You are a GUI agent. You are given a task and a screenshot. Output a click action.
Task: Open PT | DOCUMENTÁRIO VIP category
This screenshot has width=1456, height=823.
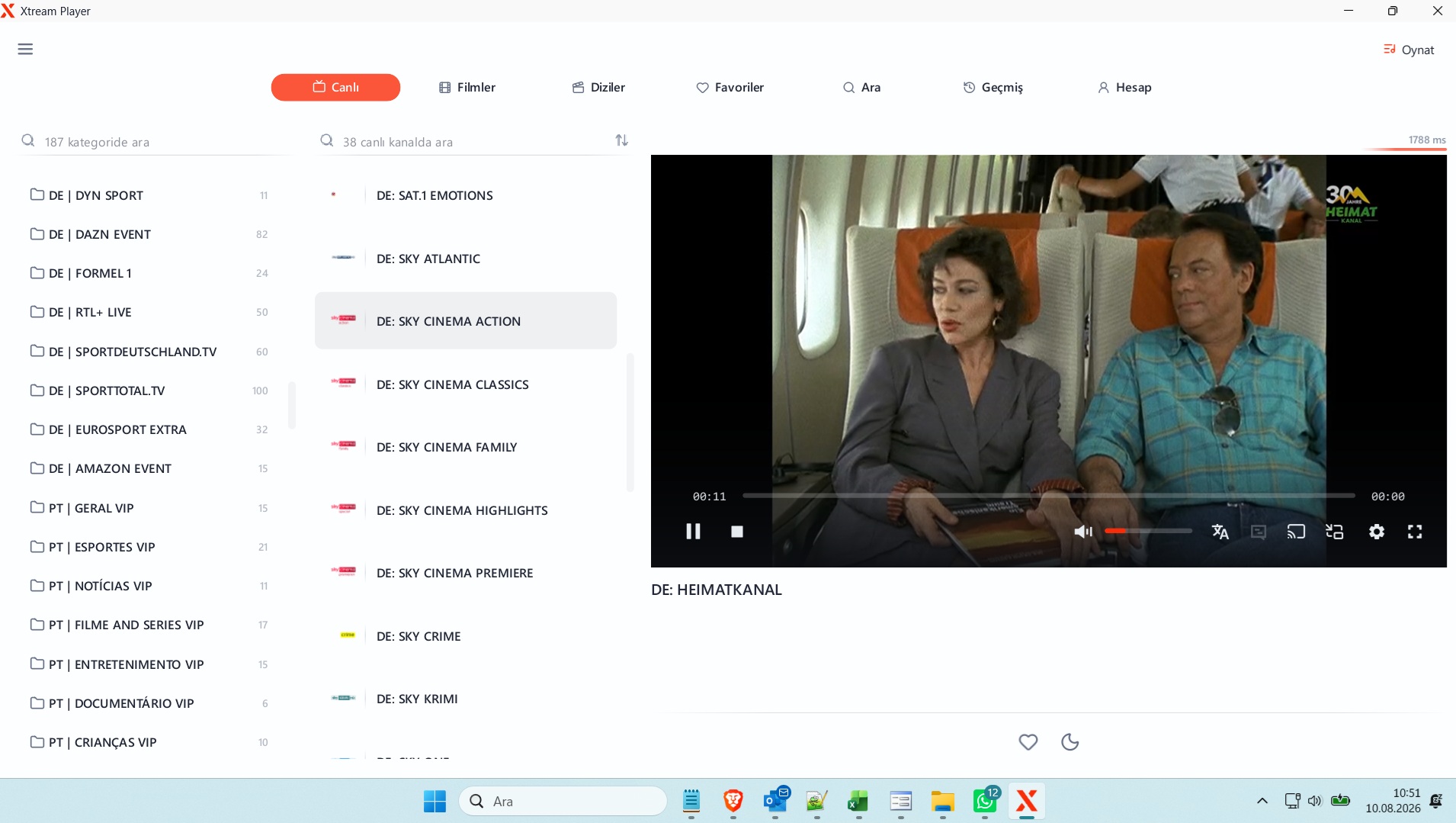[x=149, y=703]
